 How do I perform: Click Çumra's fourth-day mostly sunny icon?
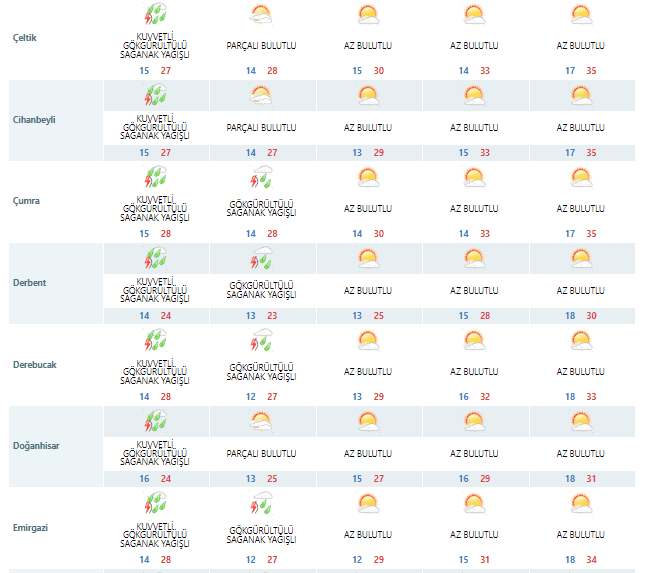[x=474, y=178]
